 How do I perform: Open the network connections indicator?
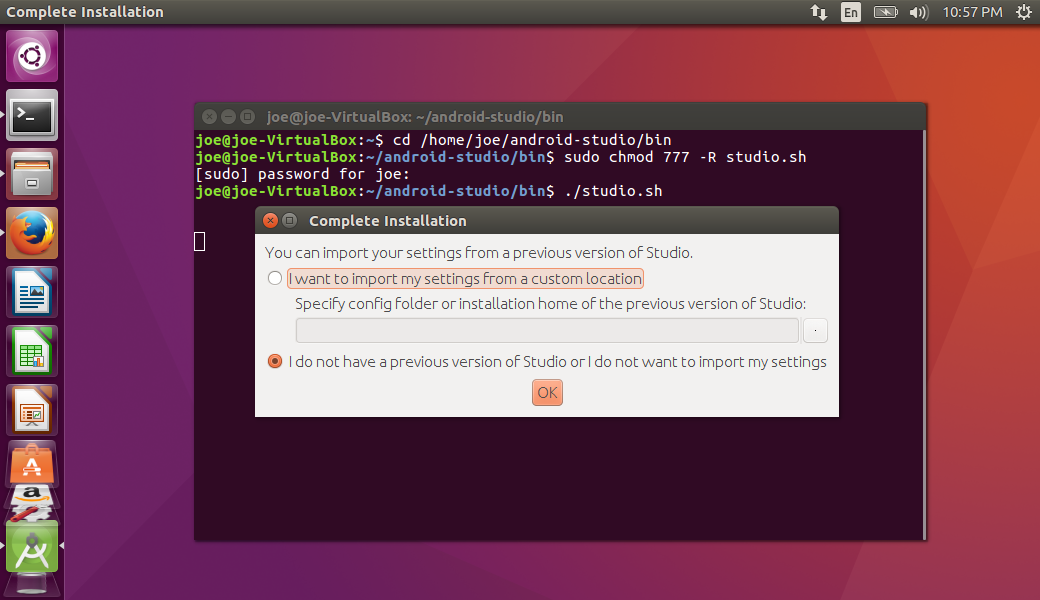coord(818,12)
